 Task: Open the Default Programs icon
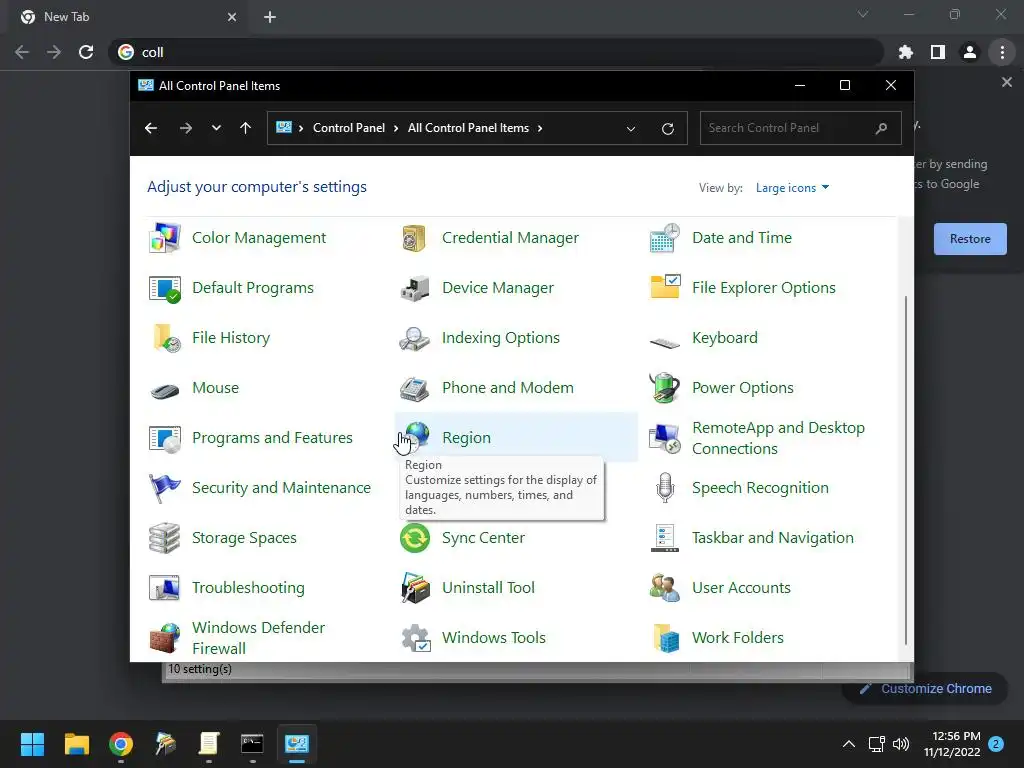[x=165, y=288]
